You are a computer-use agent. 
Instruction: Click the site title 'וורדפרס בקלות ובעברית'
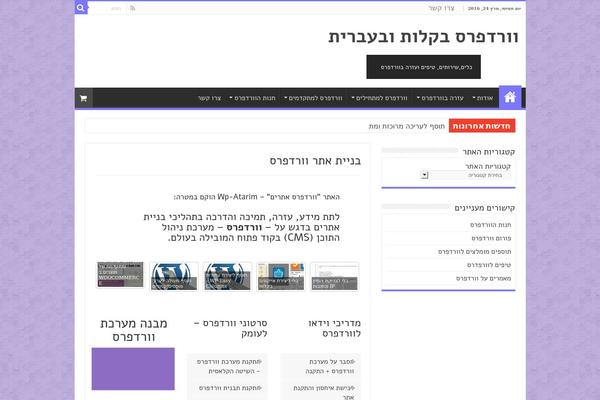(423, 37)
